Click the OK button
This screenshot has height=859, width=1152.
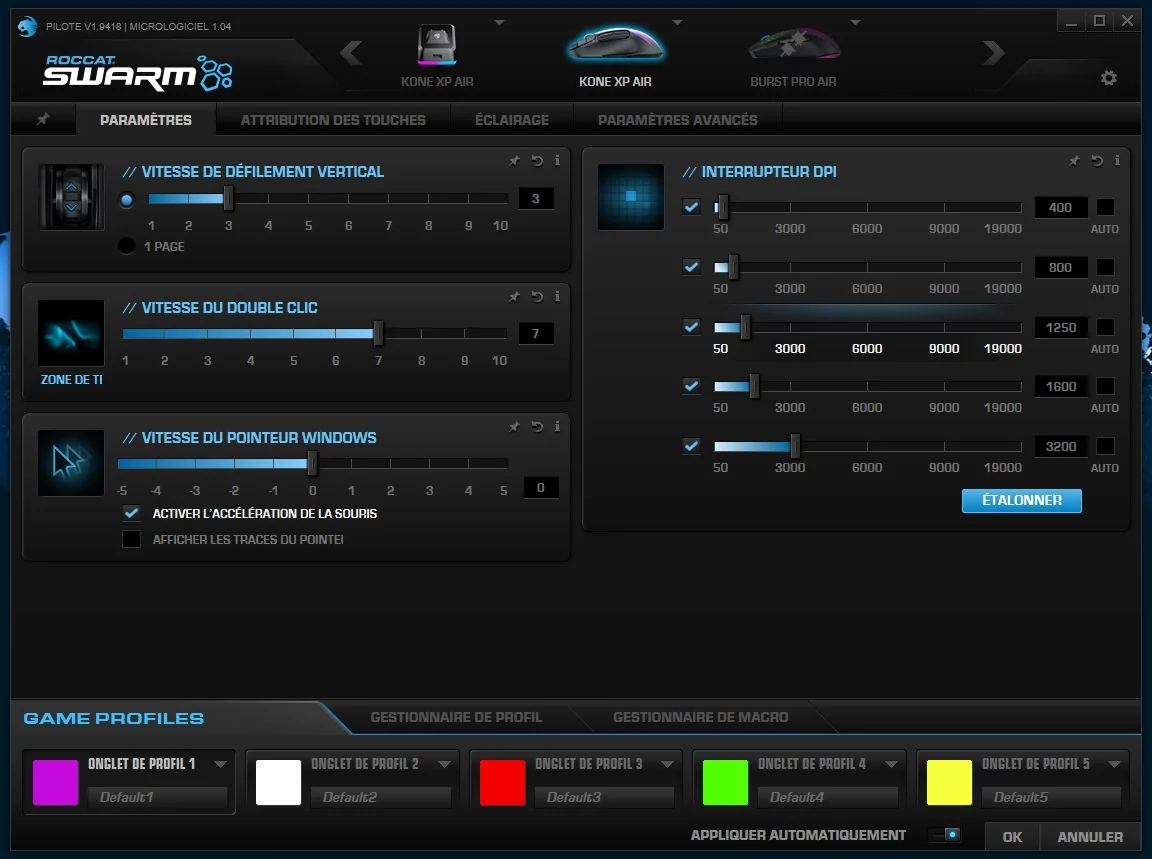coord(1012,837)
